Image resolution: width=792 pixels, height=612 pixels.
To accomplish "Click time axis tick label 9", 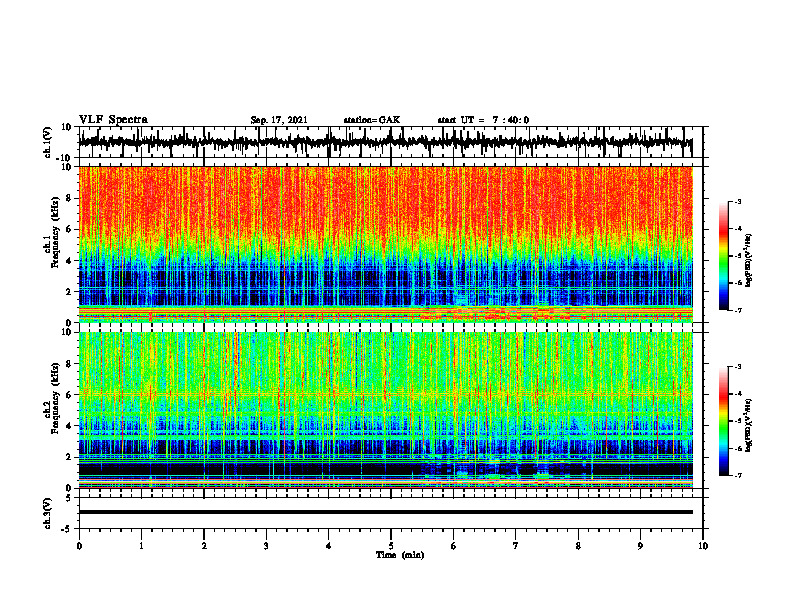I will coord(640,546).
